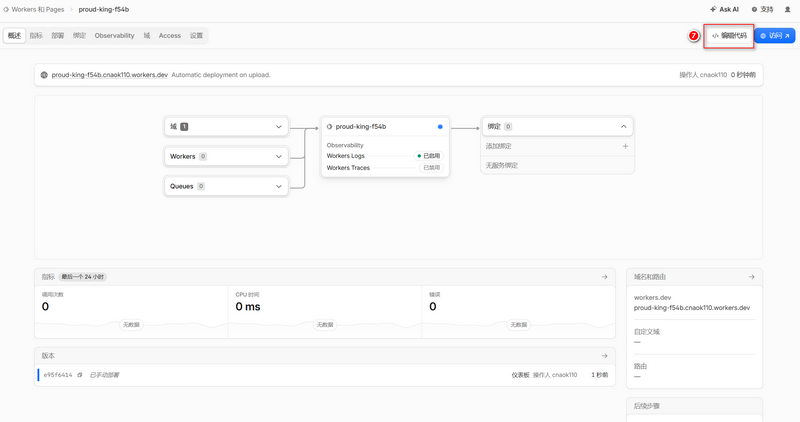Click the proud-king-f54b worker node title

click(x=361, y=127)
